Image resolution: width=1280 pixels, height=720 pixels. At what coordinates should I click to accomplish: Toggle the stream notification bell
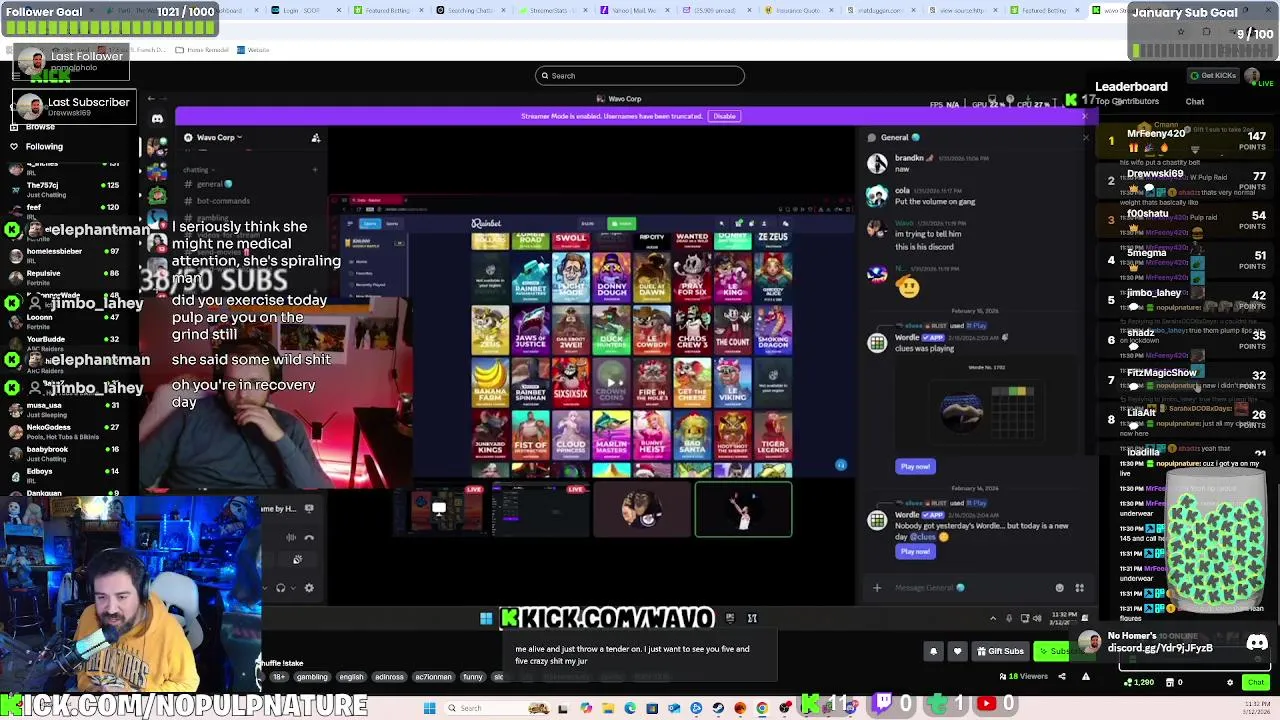tap(933, 651)
